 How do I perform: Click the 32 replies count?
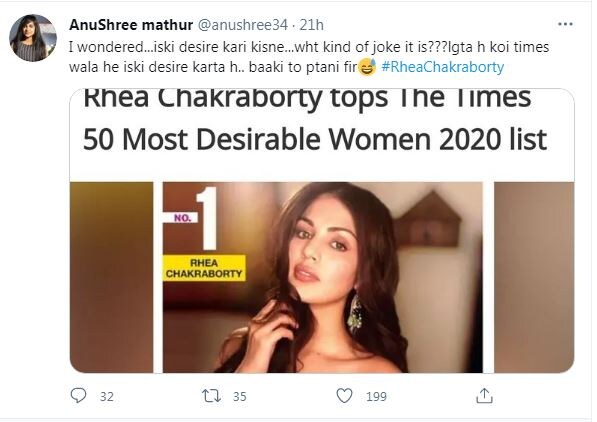[x=107, y=397]
